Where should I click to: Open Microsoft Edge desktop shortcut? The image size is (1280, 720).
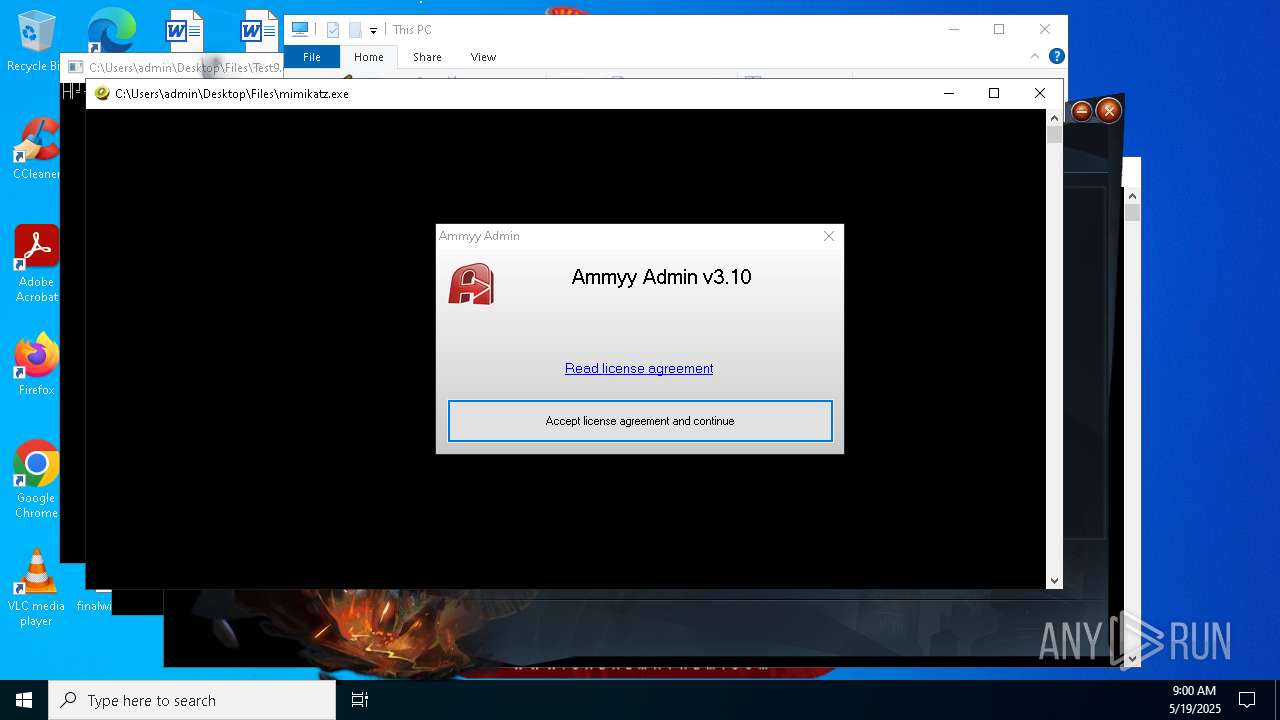pyautogui.click(x=111, y=32)
